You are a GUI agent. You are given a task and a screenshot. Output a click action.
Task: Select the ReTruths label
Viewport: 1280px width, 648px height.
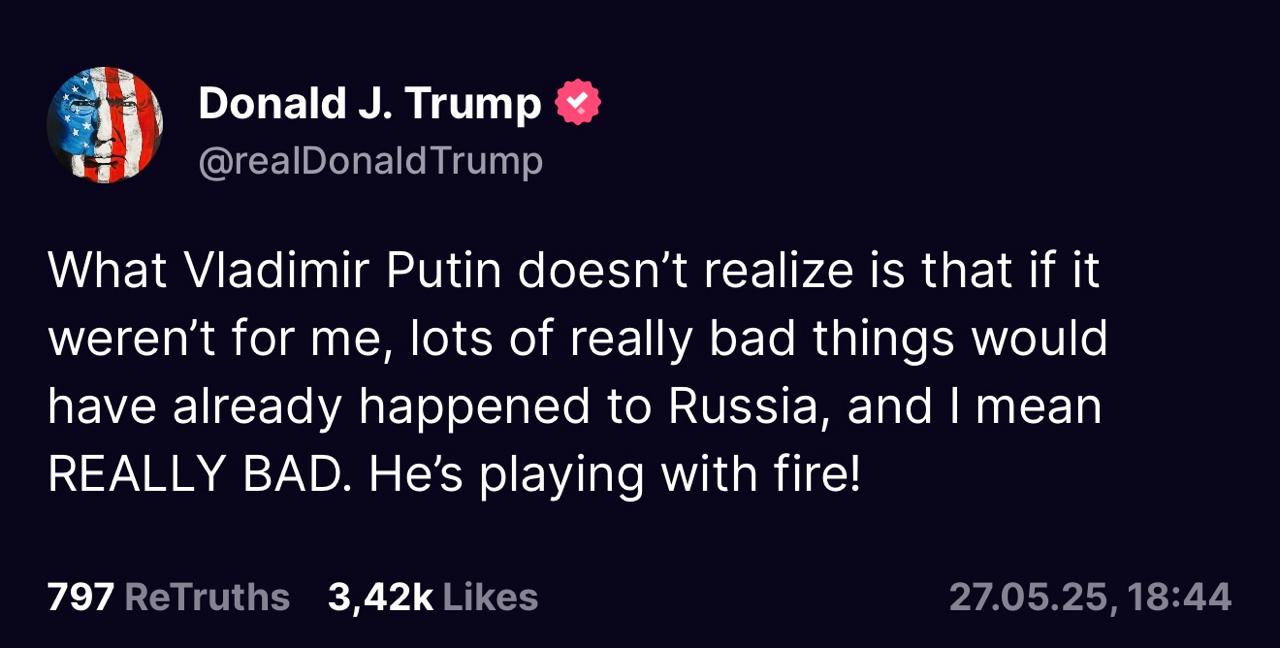tap(207, 597)
